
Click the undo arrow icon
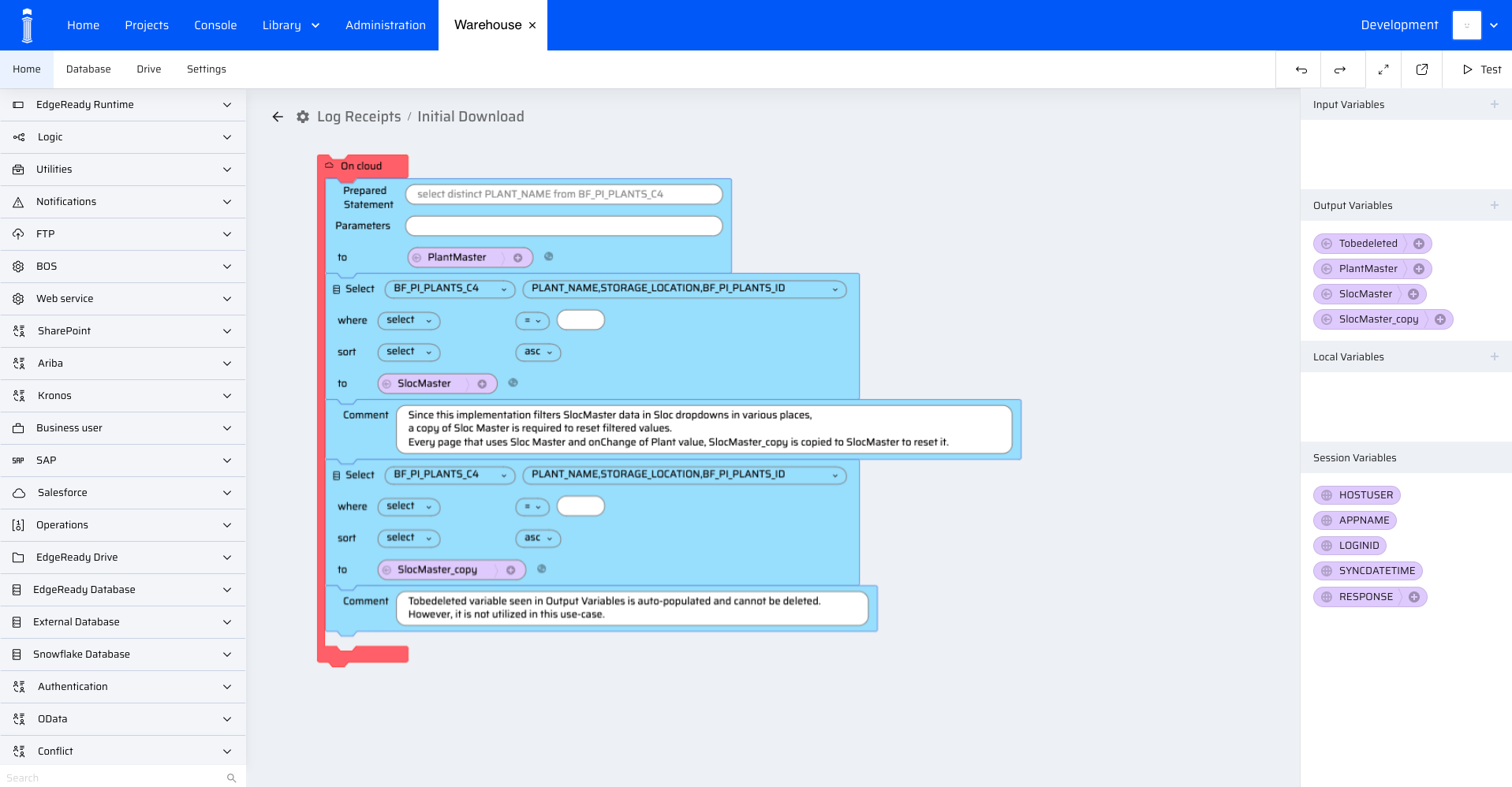(x=1301, y=70)
